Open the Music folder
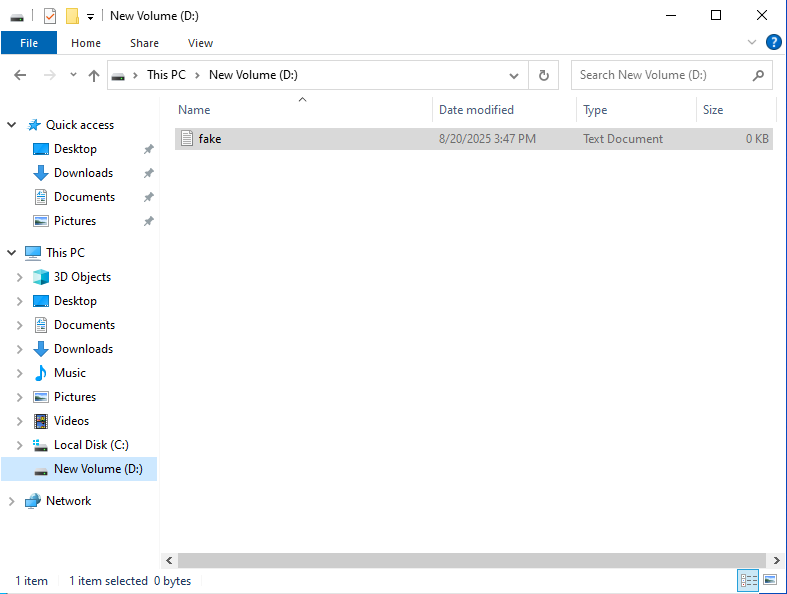This screenshot has height=594, width=787. pos(70,373)
